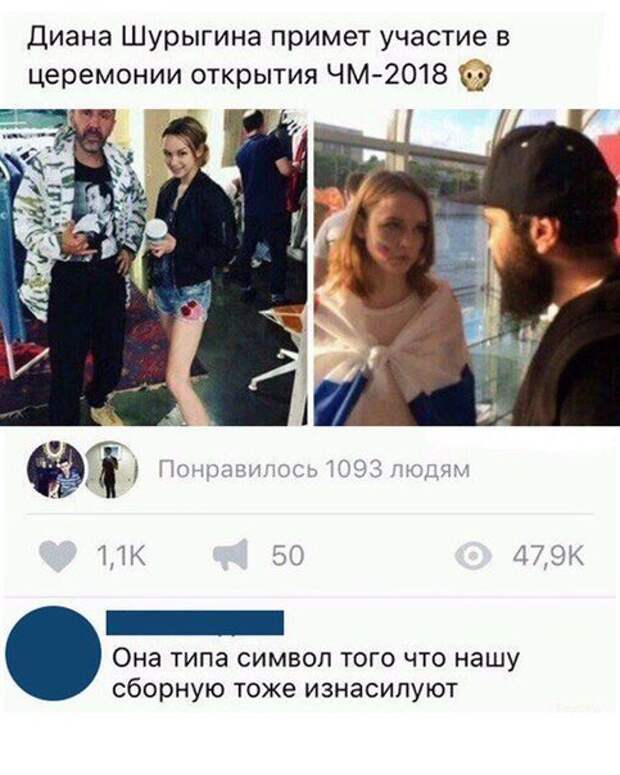
Task: Click the comment line "Она типа символ того что нашу"
Action: [x=316, y=658]
